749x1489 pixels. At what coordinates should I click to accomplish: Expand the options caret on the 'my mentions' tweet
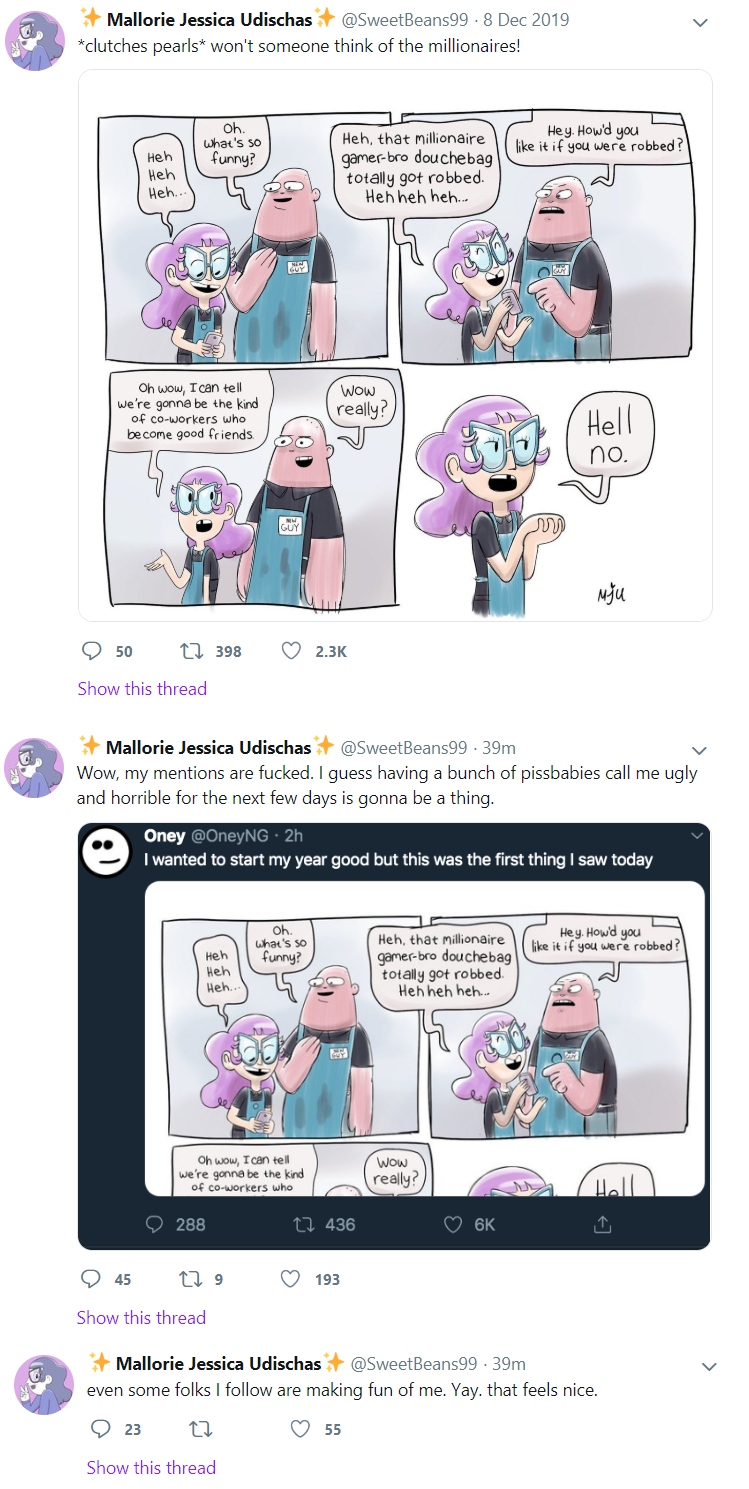tap(700, 751)
